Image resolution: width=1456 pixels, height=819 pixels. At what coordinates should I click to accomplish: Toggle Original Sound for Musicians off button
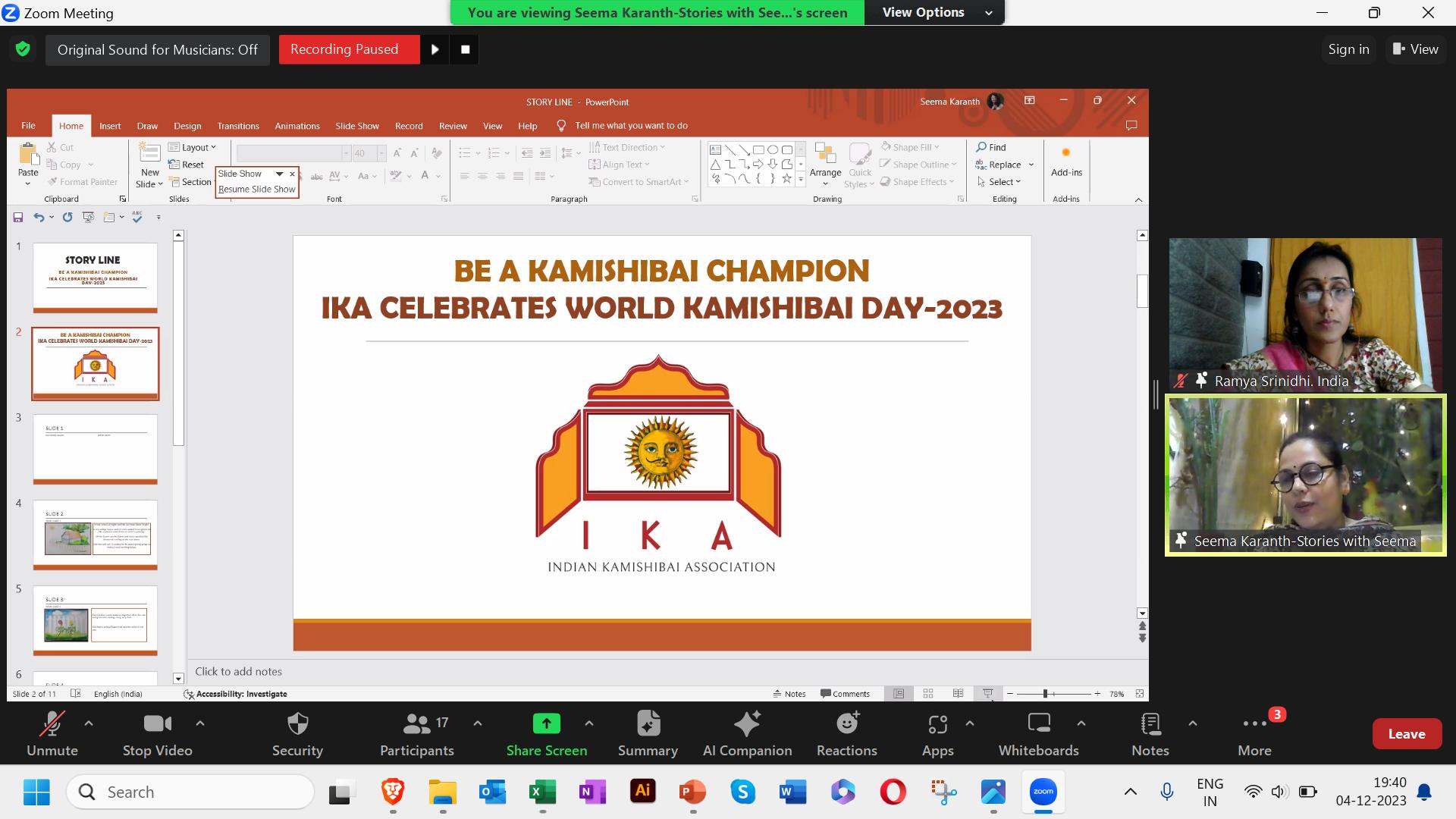point(157,50)
